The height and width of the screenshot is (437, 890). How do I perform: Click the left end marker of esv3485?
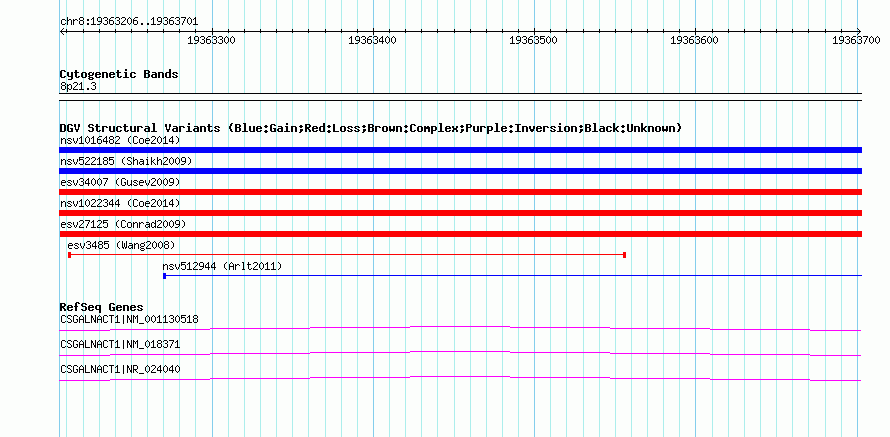(69, 255)
